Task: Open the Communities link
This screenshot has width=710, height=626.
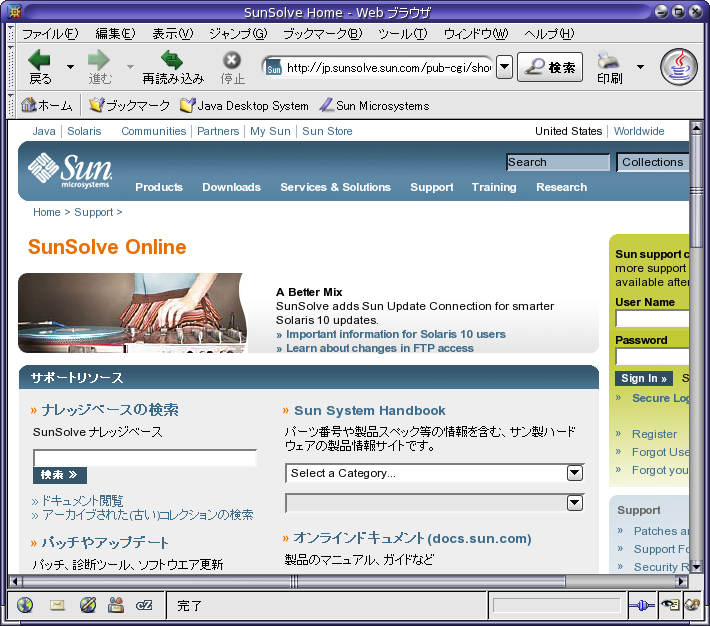Action: tap(154, 131)
